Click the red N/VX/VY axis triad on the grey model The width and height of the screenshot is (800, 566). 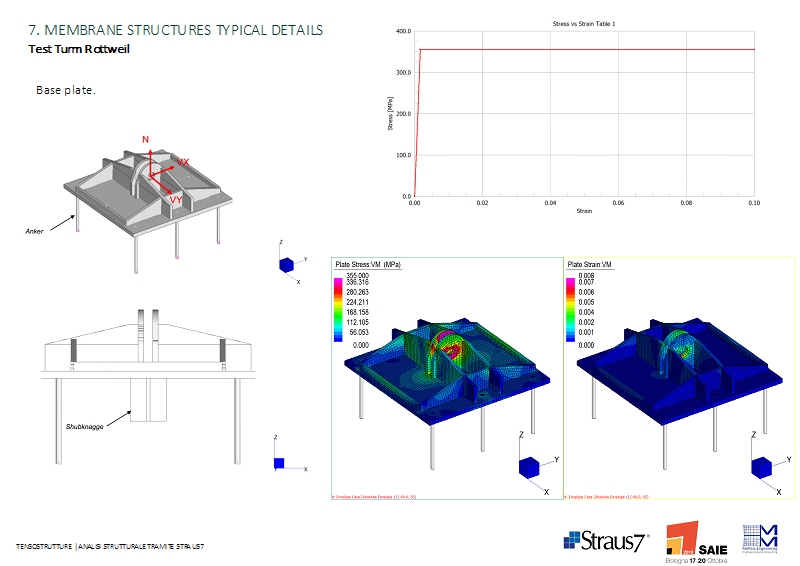(160, 172)
